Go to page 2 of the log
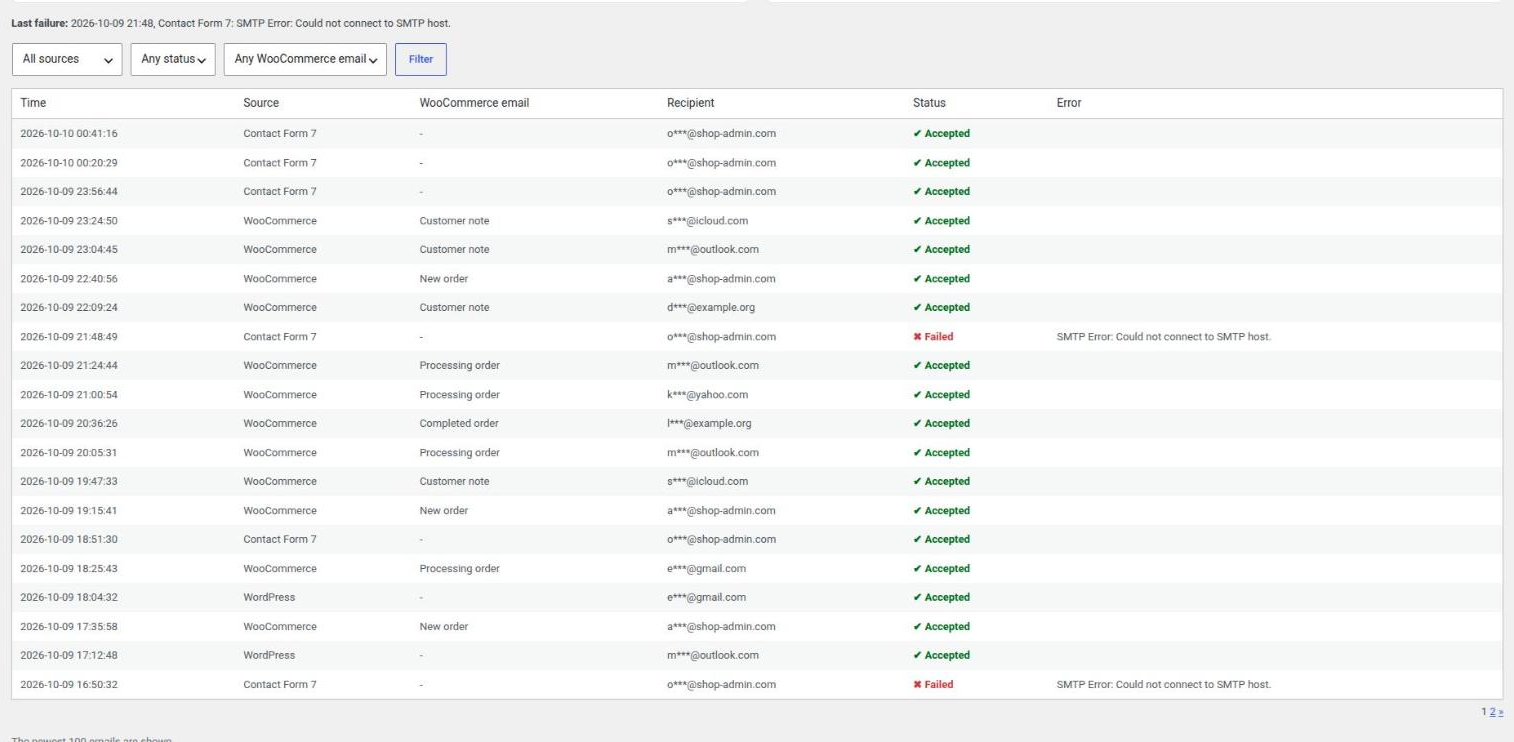 click(1492, 711)
